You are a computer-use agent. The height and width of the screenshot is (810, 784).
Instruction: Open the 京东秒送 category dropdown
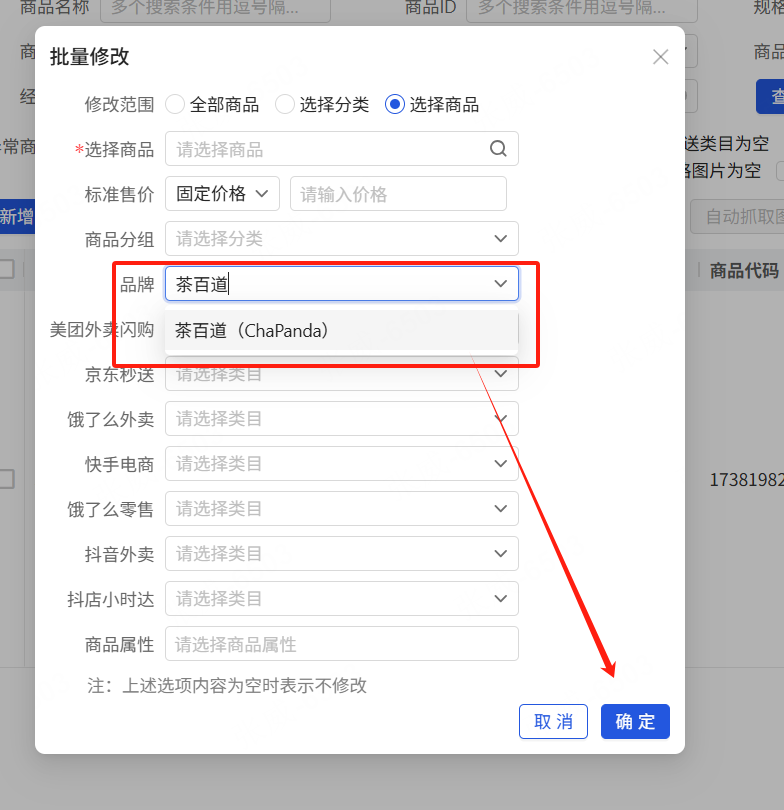[342, 374]
